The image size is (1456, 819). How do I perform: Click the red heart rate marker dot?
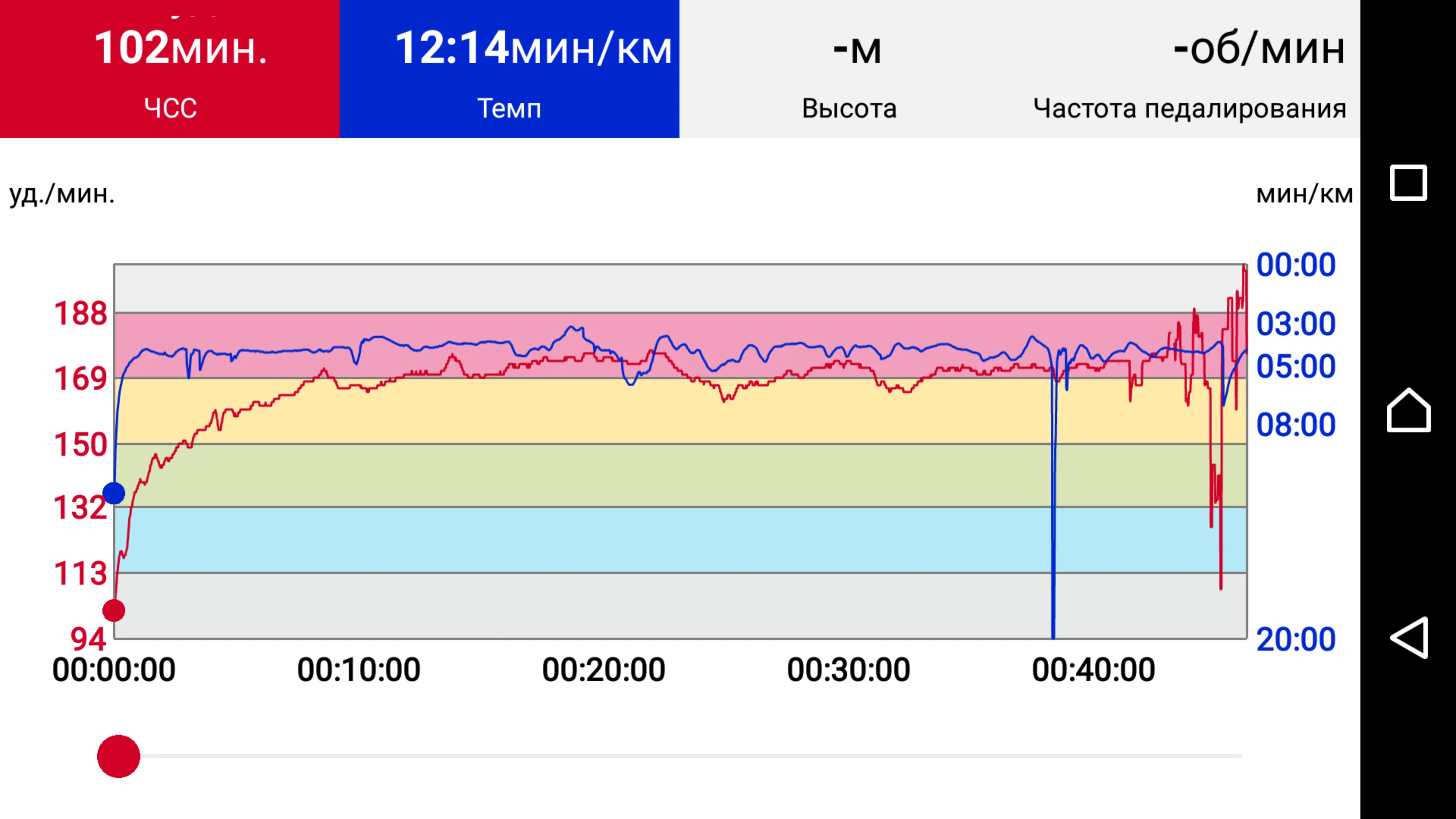(x=114, y=610)
